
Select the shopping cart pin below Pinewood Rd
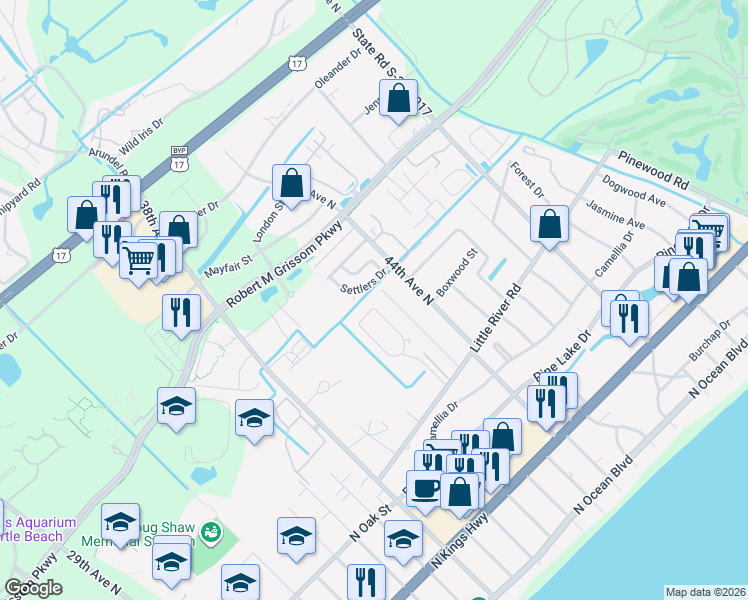[x=711, y=228]
